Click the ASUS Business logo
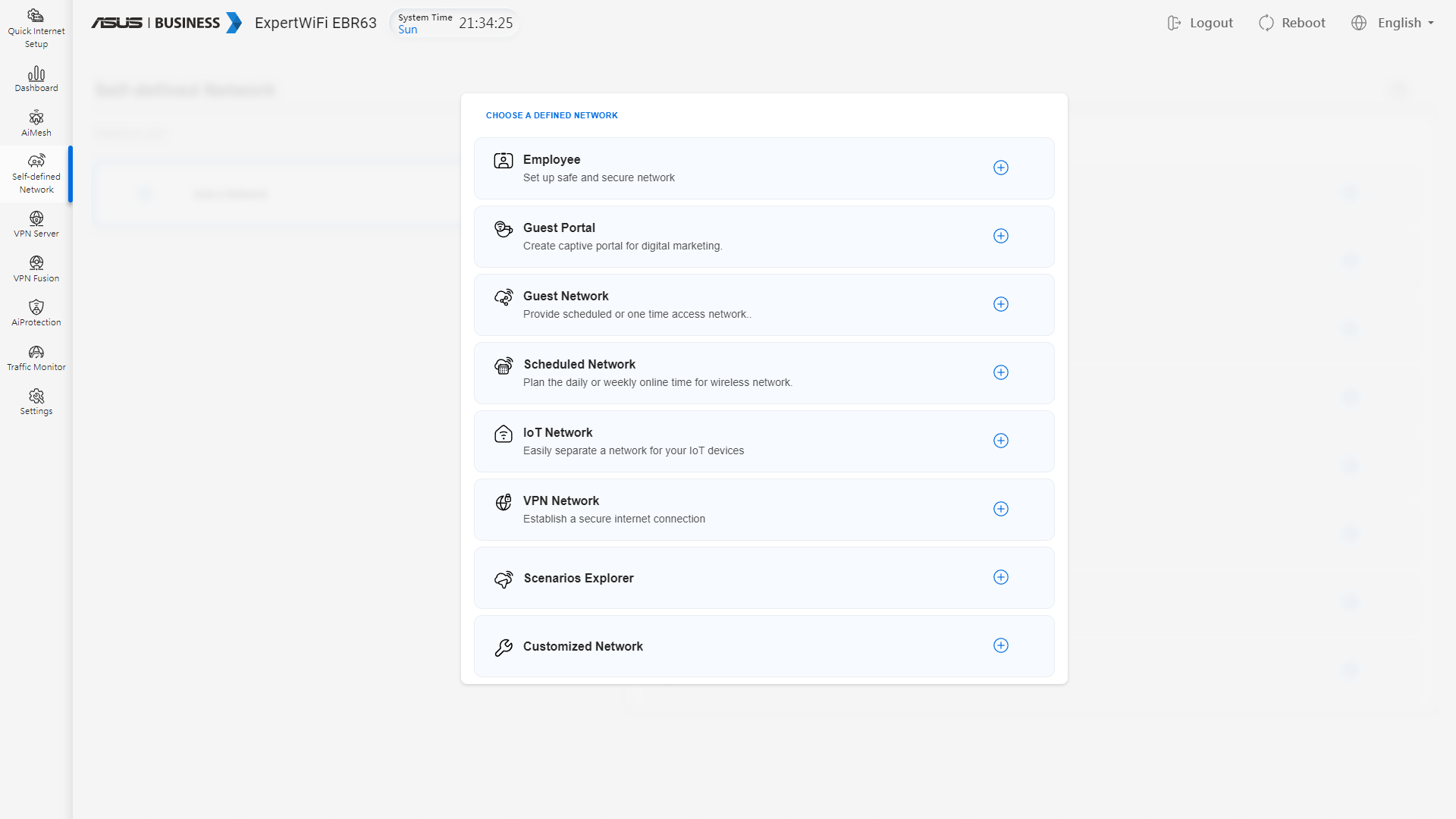This screenshot has height=819, width=1456. tap(166, 23)
